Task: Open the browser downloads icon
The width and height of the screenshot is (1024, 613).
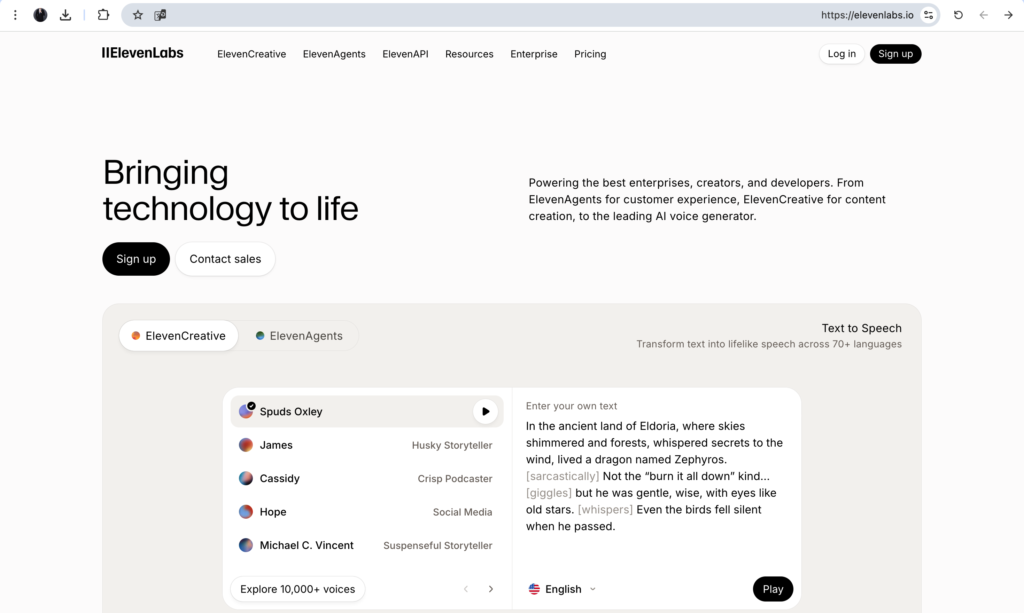Action: 66,15
